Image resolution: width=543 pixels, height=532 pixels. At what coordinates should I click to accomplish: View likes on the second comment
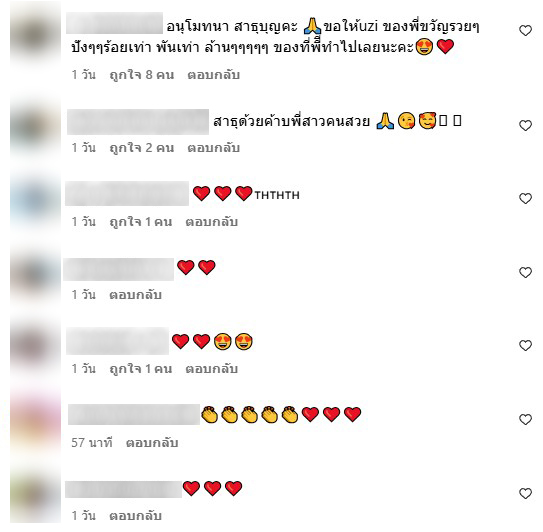coord(142,148)
